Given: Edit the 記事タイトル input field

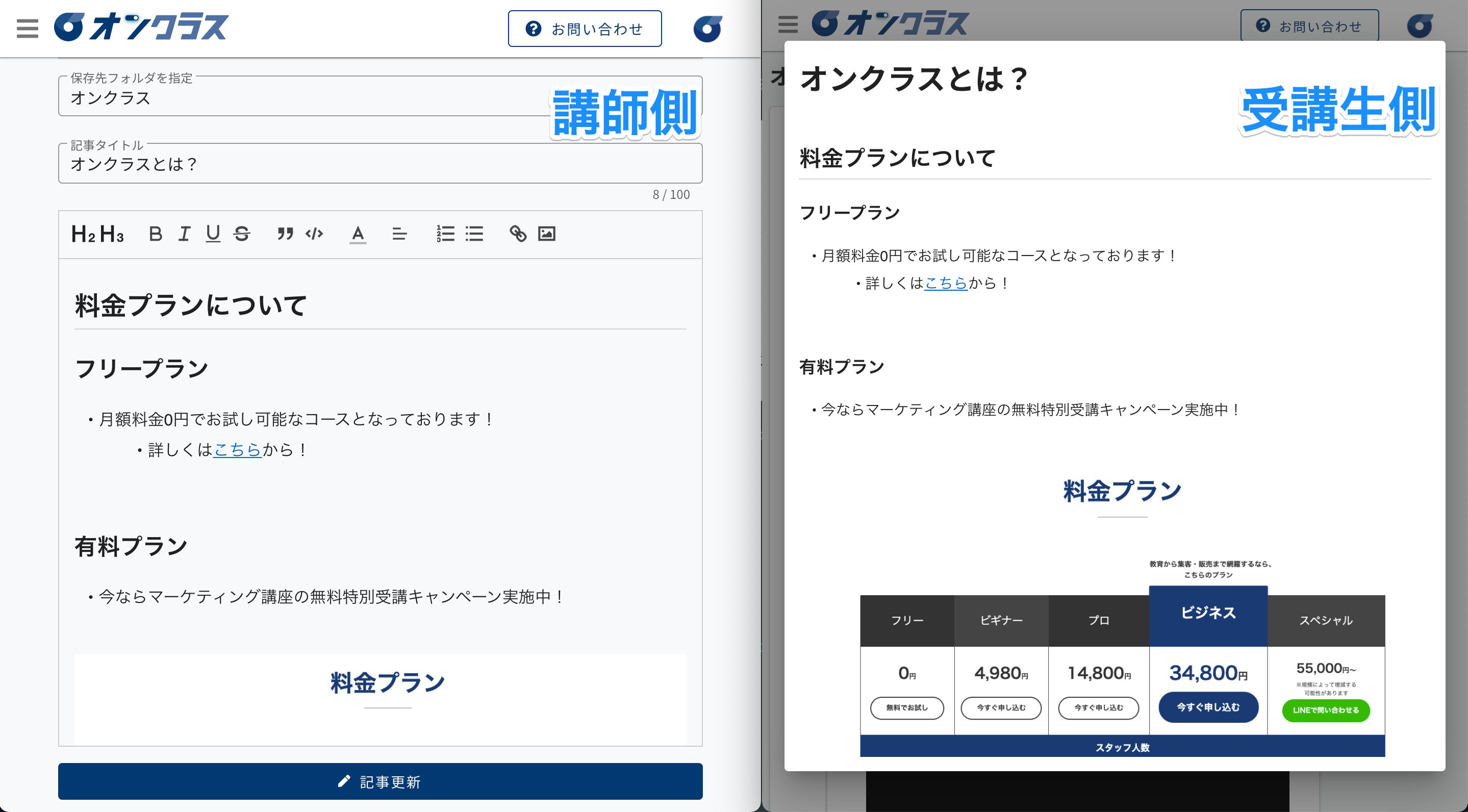Looking at the screenshot, I should pos(380,164).
